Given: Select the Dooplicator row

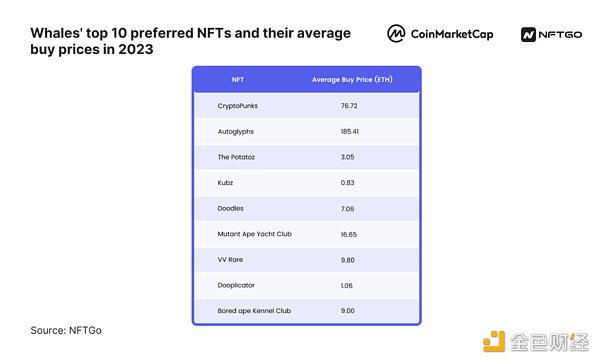Looking at the screenshot, I should pyautogui.click(x=307, y=285).
